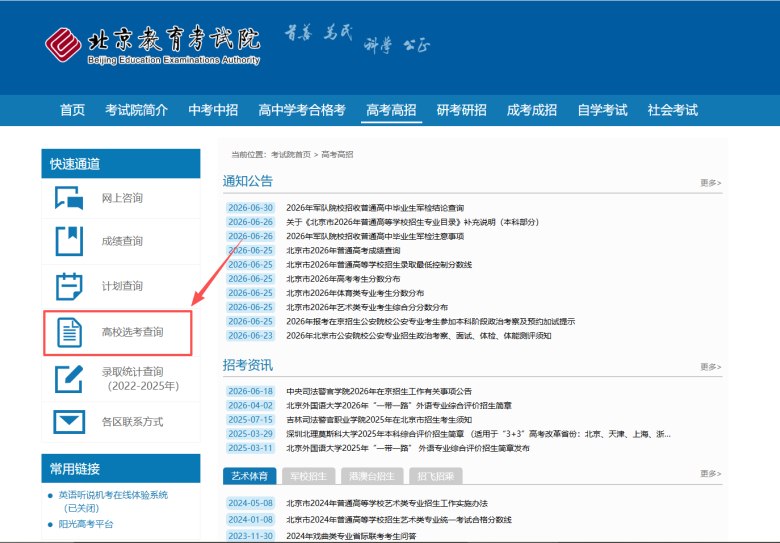Viewport: 780px width, 543px height.
Task: Open the 网上咨询 quick link text
Action: 122,198
